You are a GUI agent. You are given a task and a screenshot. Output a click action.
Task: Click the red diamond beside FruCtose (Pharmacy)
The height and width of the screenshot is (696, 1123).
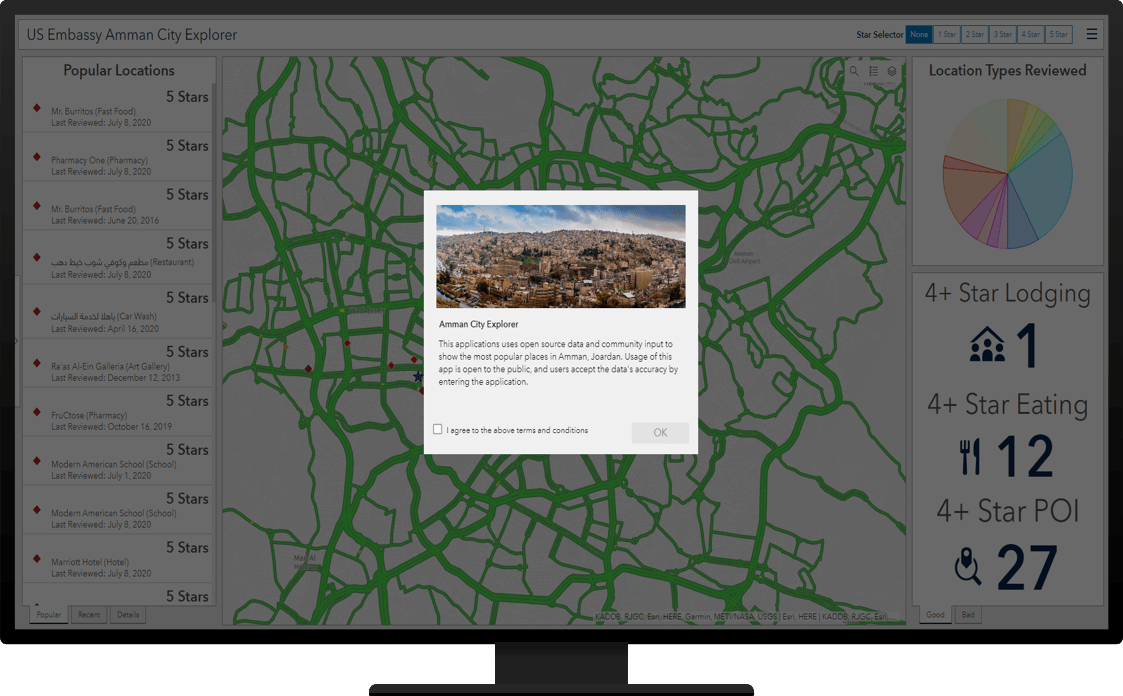click(37, 411)
